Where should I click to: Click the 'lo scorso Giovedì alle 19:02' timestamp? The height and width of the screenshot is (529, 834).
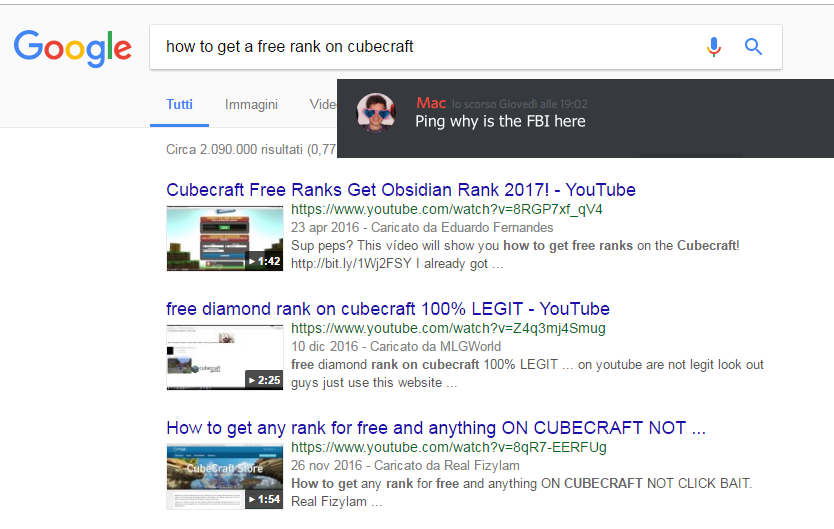(x=520, y=104)
